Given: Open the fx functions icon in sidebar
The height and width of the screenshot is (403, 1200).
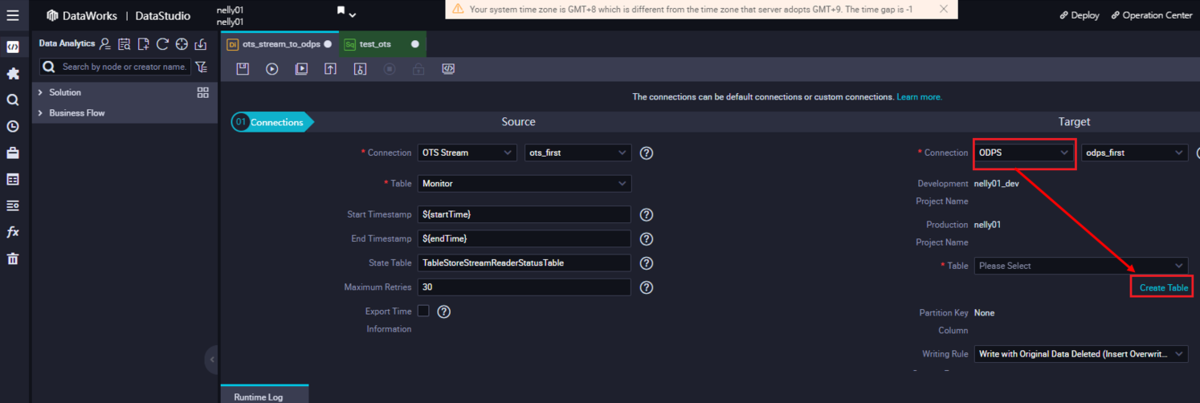Looking at the screenshot, I should click(12, 232).
